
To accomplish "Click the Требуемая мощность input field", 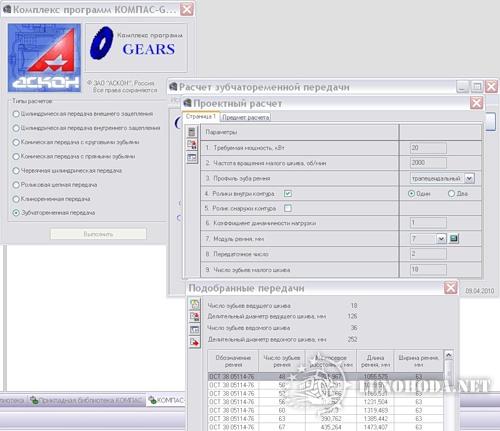I will pos(428,148).
